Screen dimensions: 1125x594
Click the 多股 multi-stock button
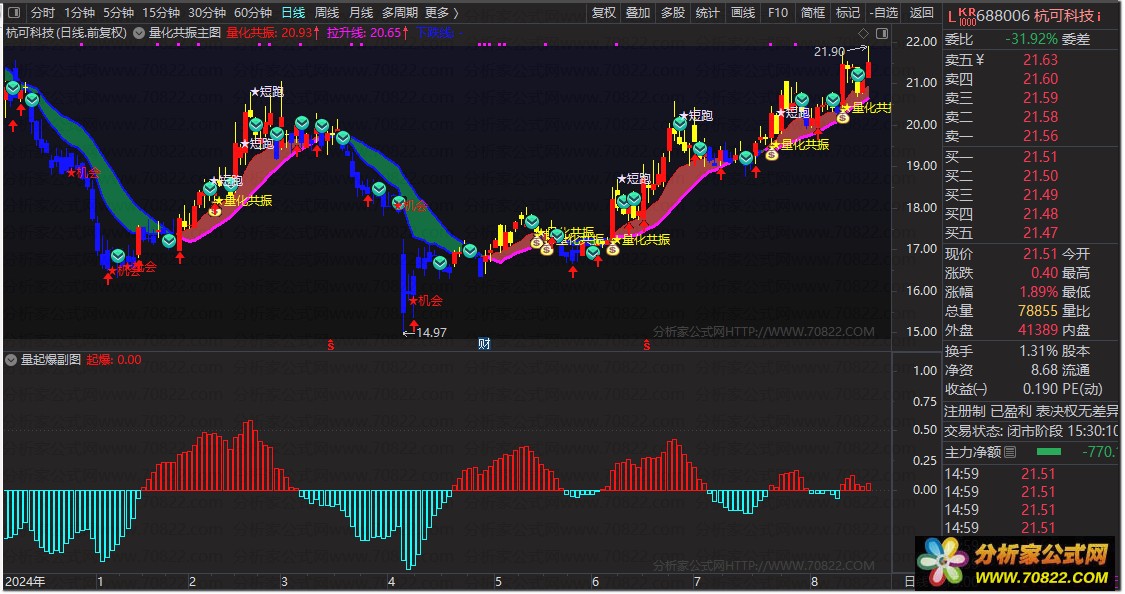tap(672, 12)
